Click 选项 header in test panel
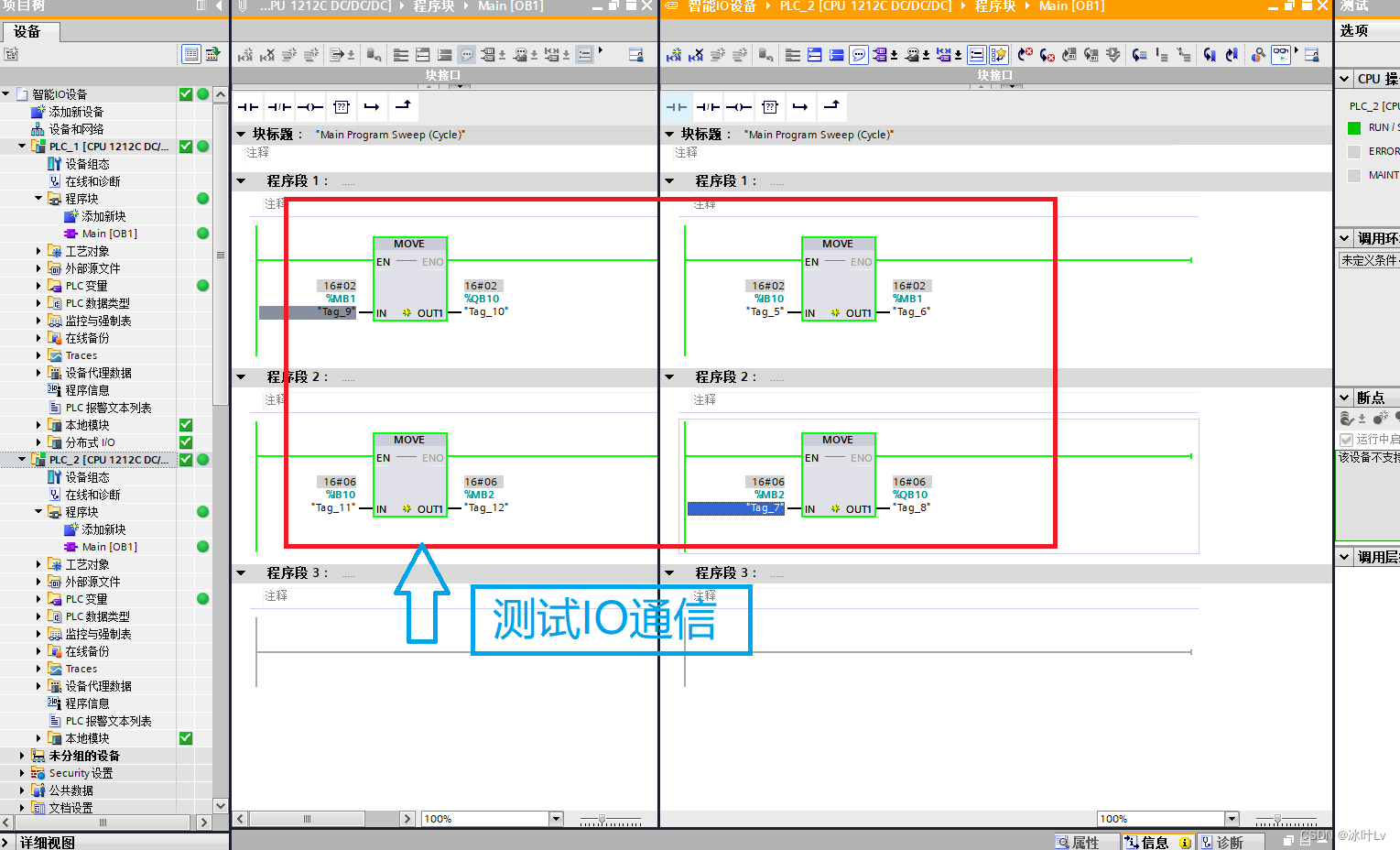Viewport: 1400px width, 850px height. (x=1354, y=31)
